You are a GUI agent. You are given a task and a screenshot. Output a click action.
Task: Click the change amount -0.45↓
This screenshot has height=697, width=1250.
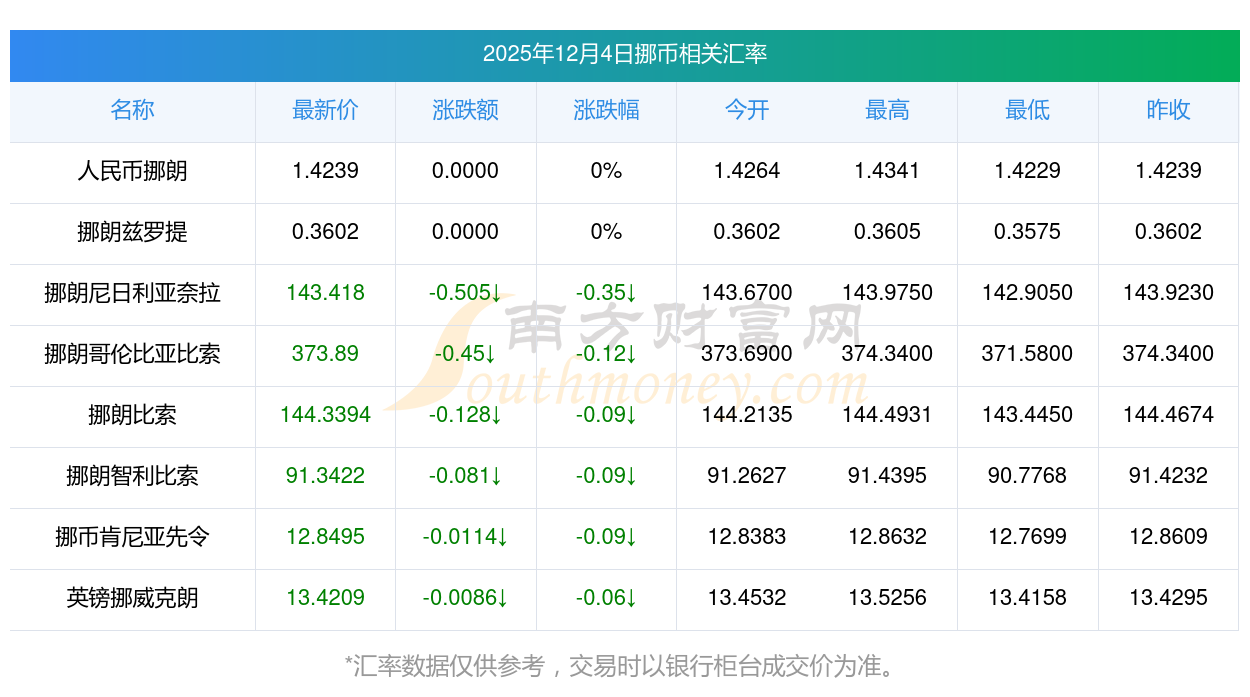pos(466,354)
